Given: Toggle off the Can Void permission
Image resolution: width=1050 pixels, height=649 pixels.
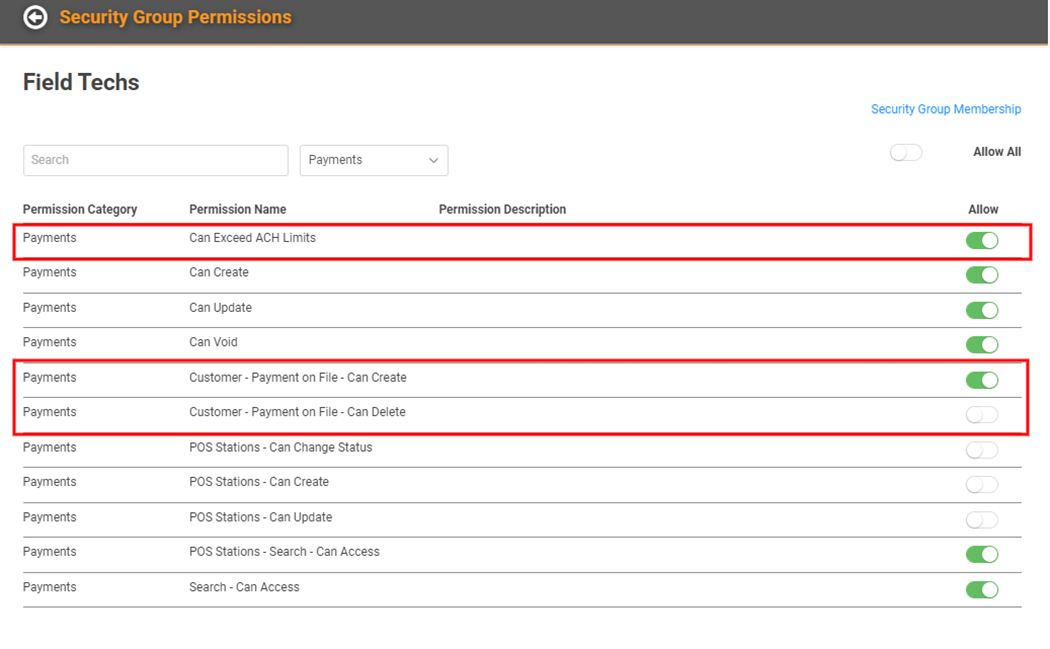Looking at the screenshot, I should [x=981, y=344].
